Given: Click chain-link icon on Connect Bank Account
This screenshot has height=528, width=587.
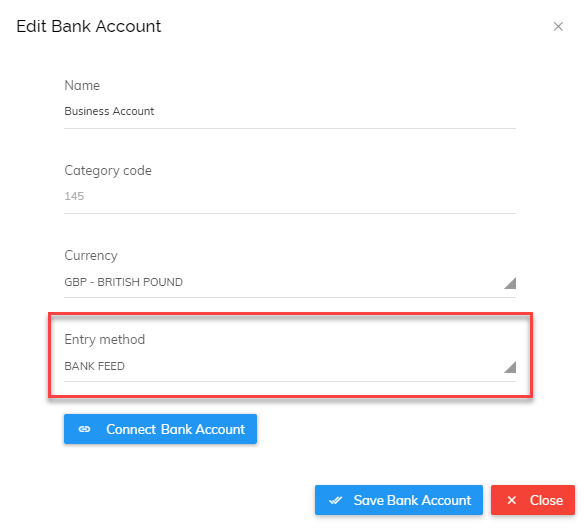Looking at the screenshot, I should [x=84, y=429].
